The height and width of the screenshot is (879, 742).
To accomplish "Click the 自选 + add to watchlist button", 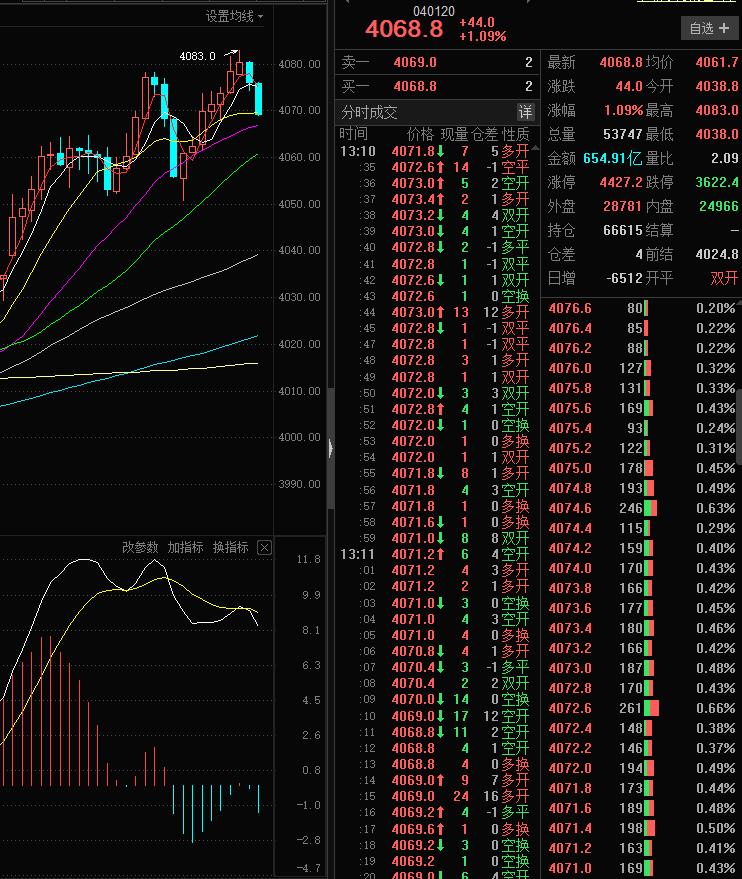I will coord(708,28).
